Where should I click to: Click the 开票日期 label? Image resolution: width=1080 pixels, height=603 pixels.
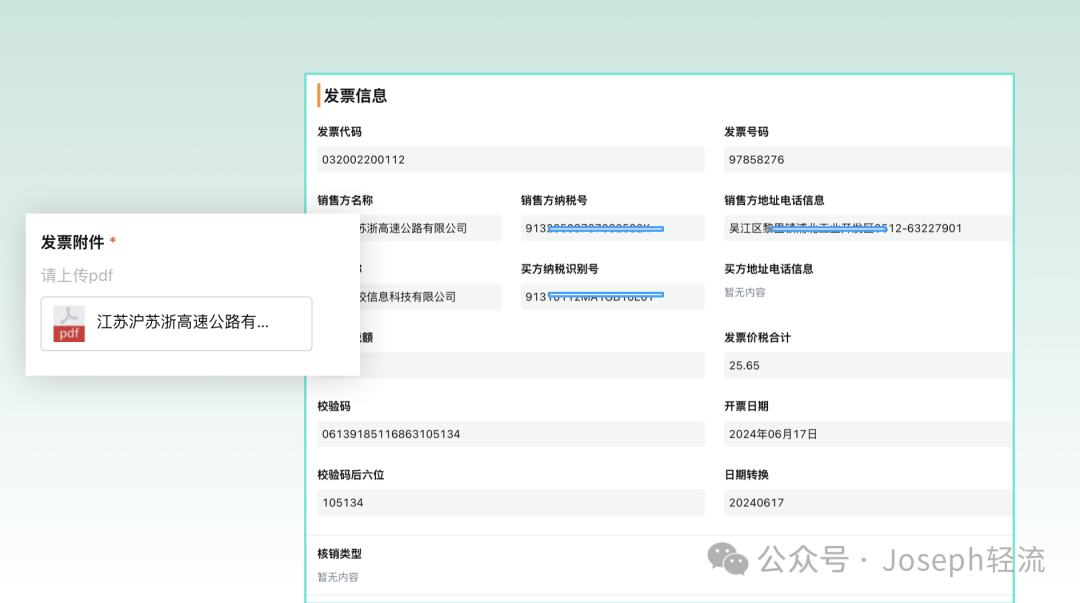click(746, 406)
